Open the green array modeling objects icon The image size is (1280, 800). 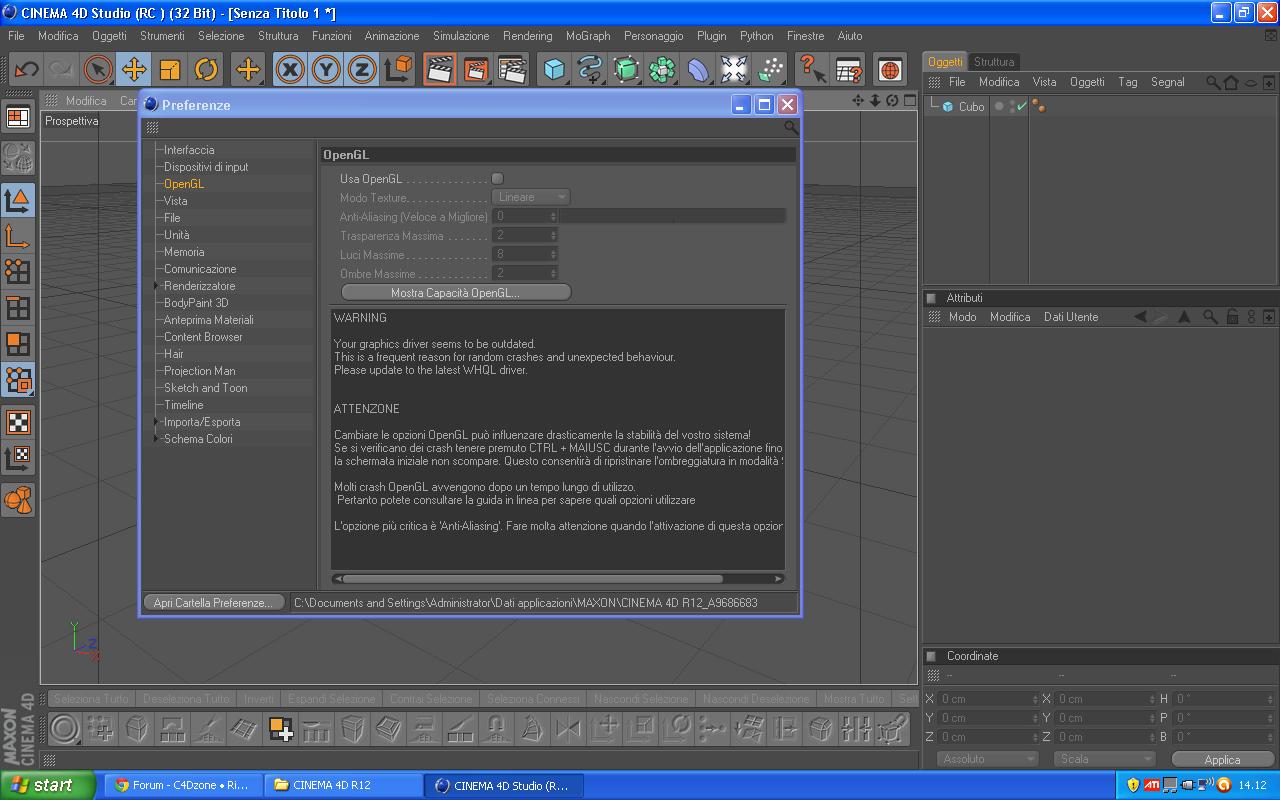pos(662,69)
